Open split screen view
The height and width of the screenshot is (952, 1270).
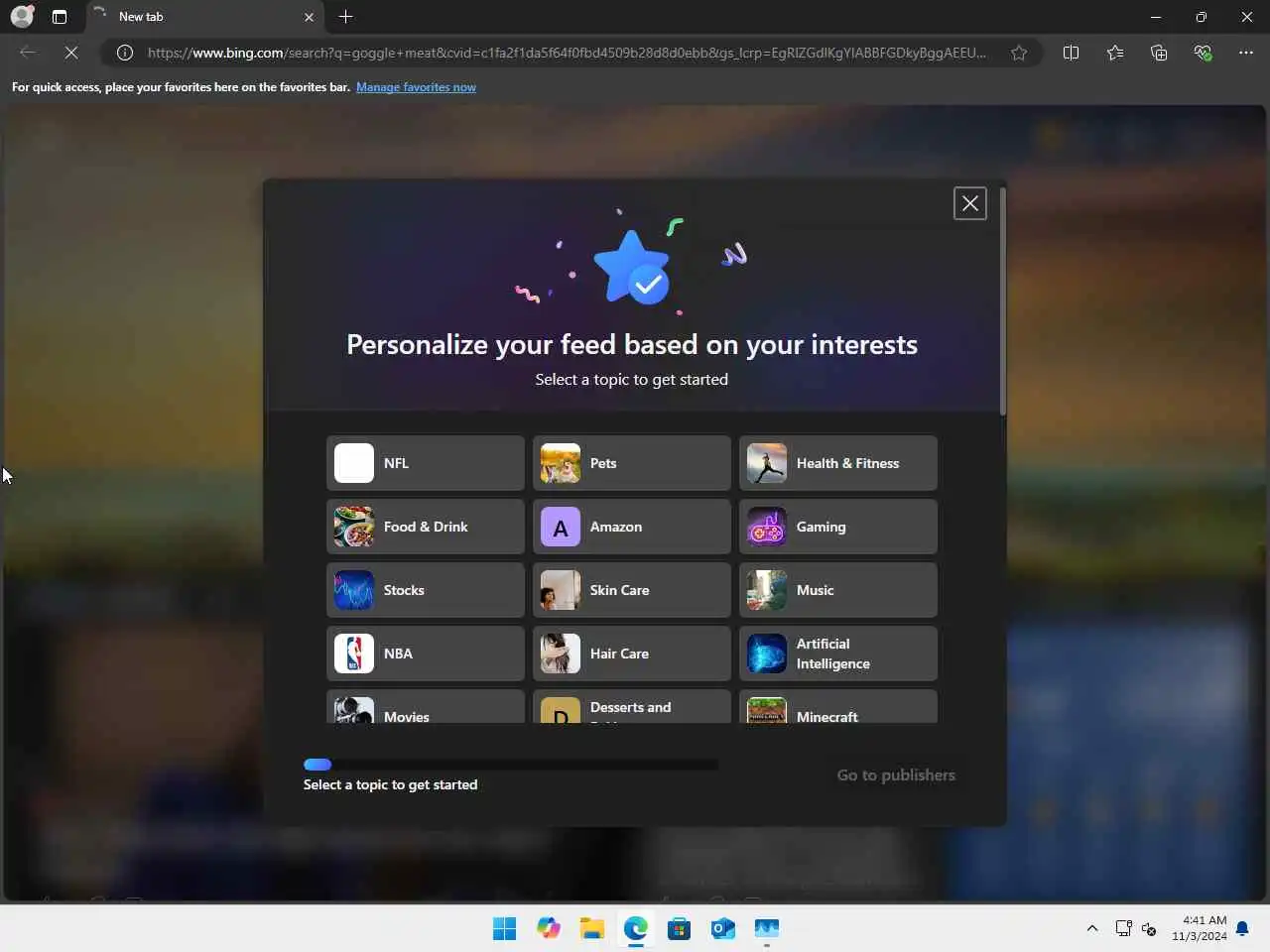1071,53
